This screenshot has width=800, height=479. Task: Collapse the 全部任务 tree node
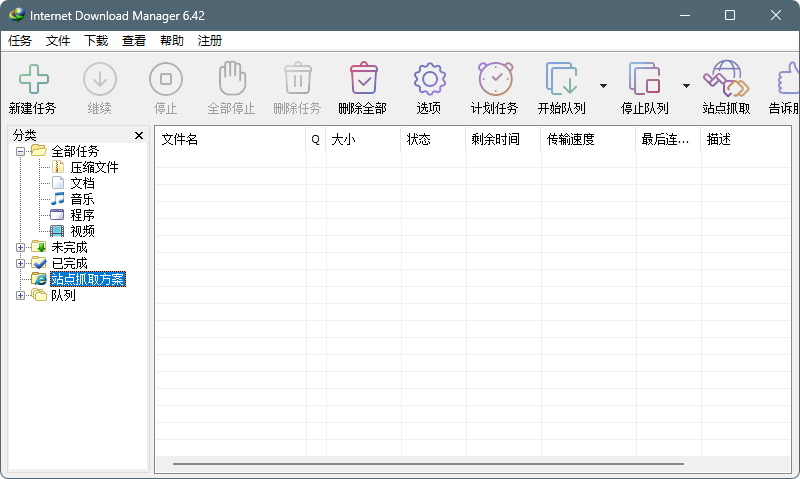pyautogui.click(x=21, y=151)
